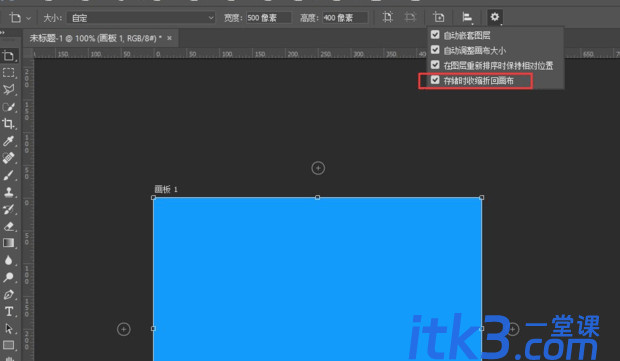The height and width of the screenshot is (361, 620).
Task: Select the Artboard tool in toolbar
Action: (x=8, y=56)
